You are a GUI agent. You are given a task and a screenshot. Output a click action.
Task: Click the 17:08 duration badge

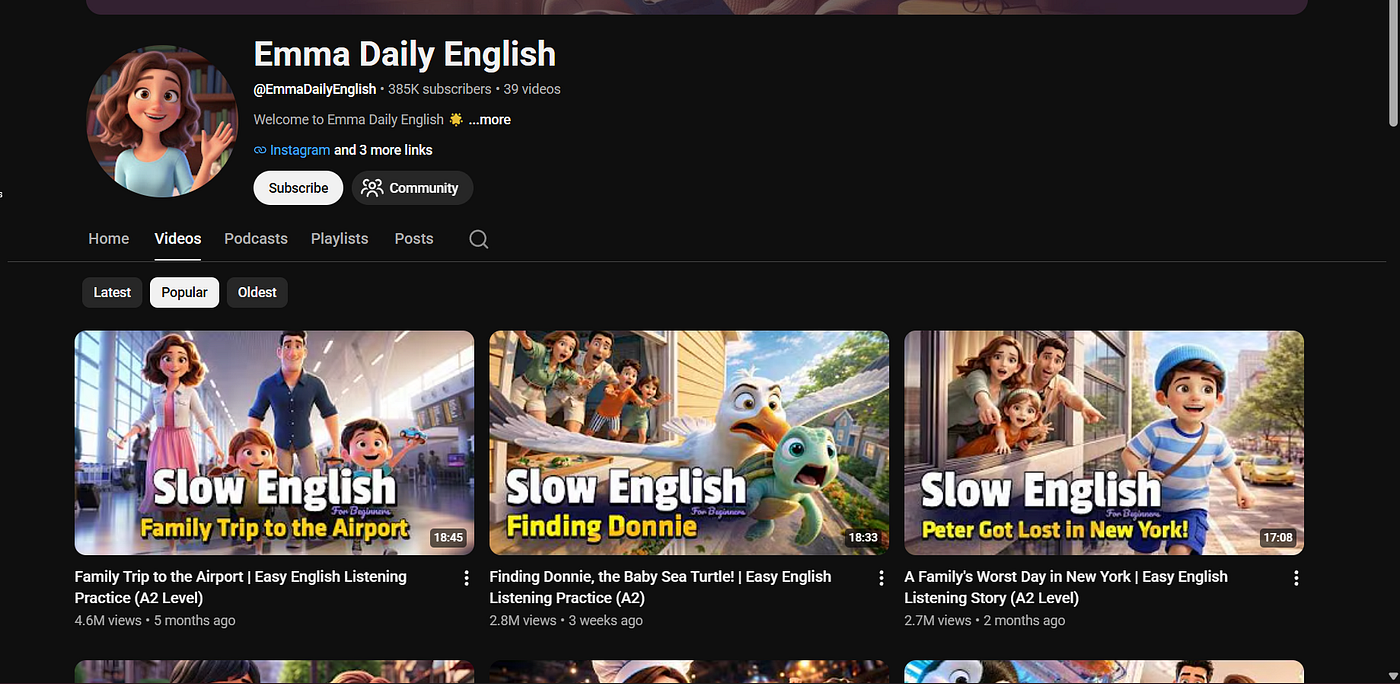click(x=1278, y=538)
